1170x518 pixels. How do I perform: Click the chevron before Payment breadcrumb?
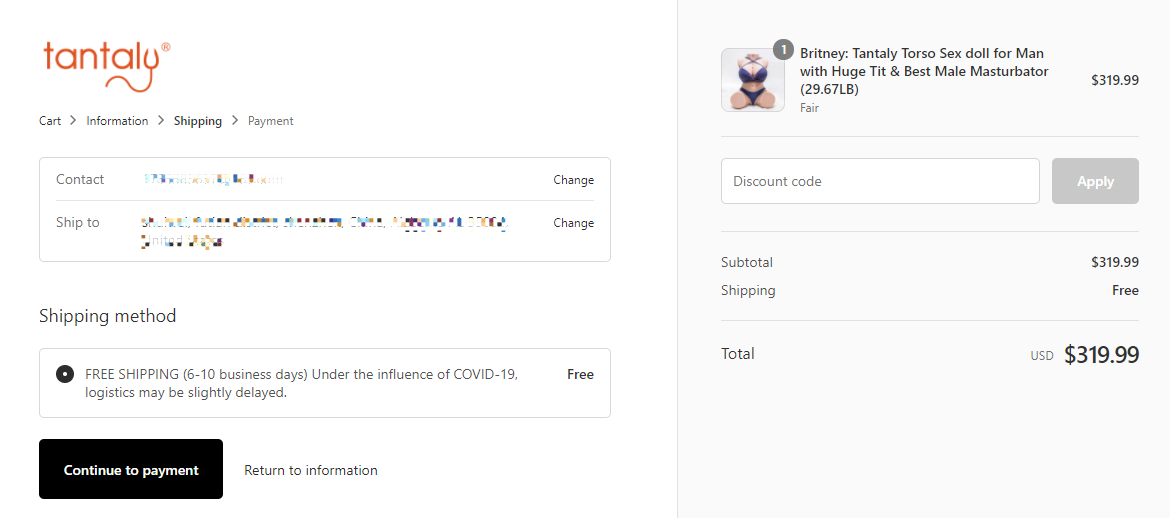tap(234, 121)
